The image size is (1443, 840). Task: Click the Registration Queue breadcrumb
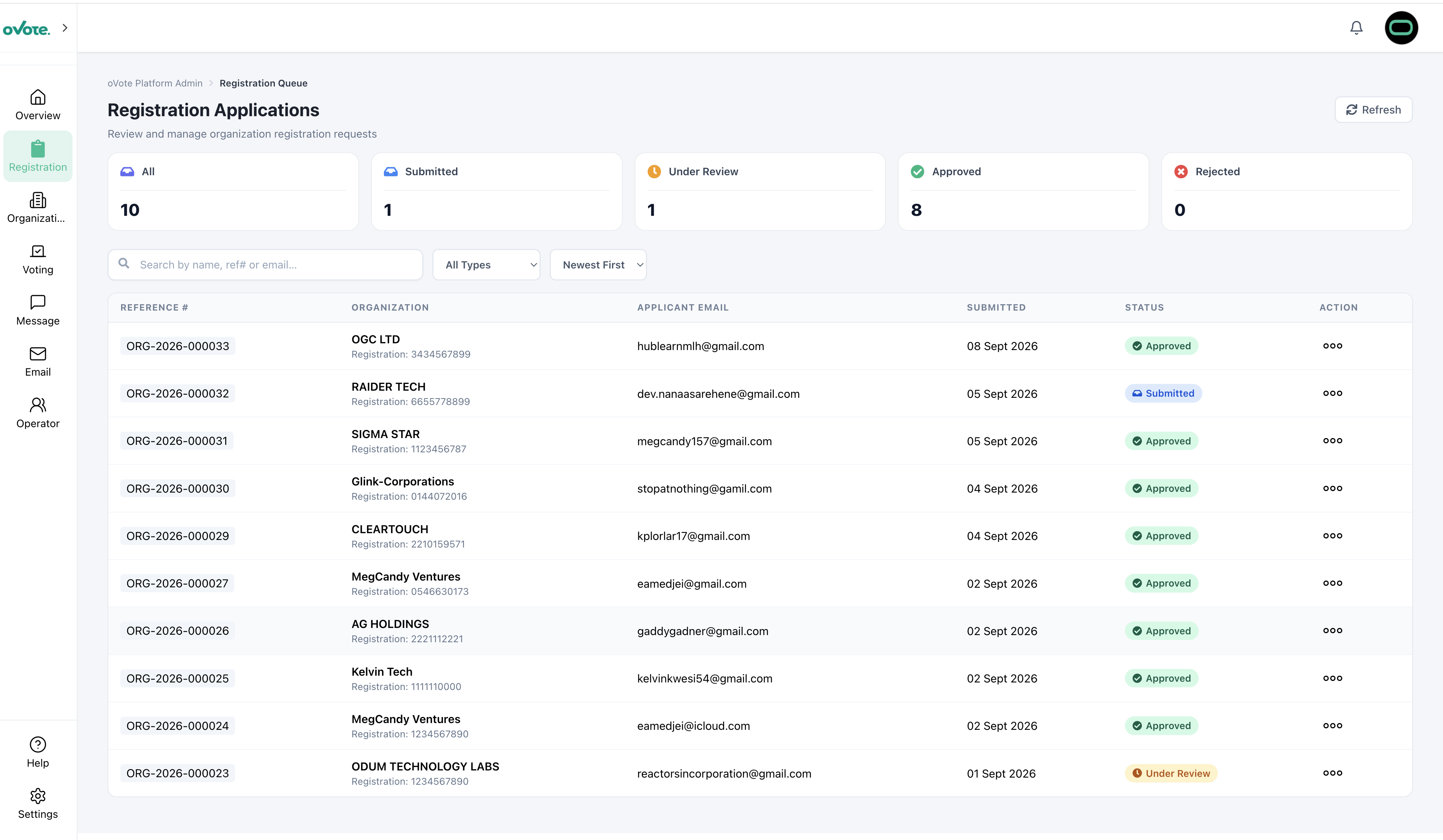pos(264,83)
